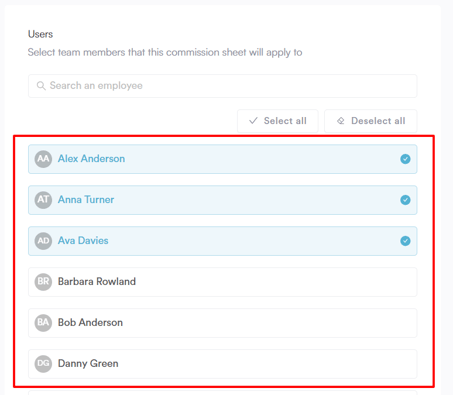Deselect Alex Anderson row
Screen dimensions: 453x395
point(222,159)
